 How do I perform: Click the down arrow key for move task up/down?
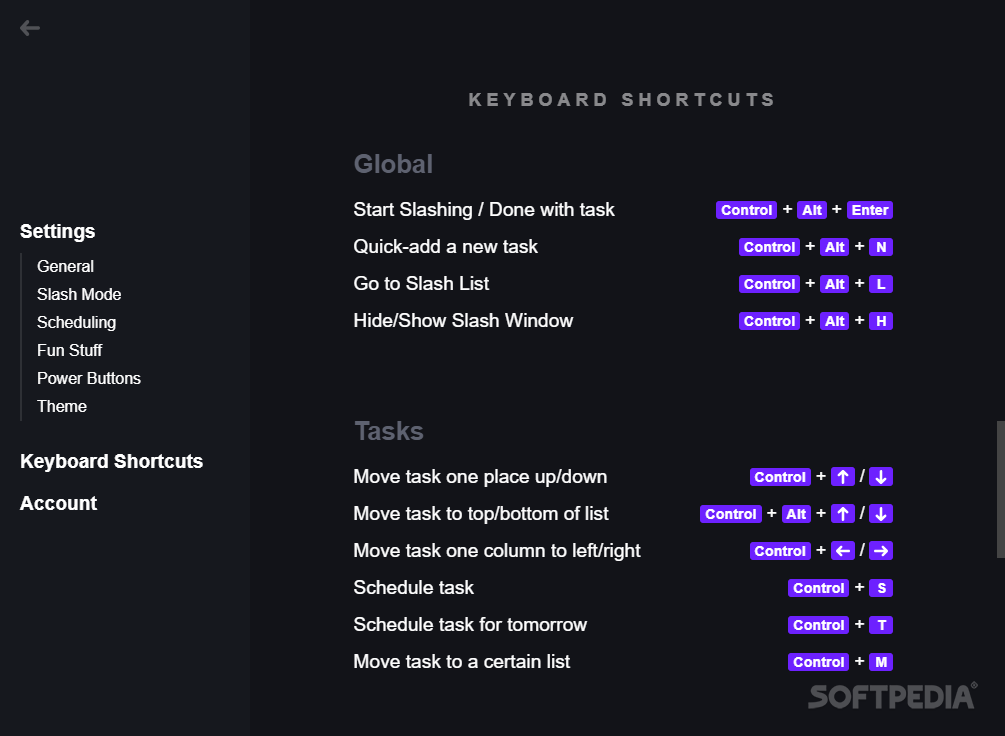[x=881, y=476]
